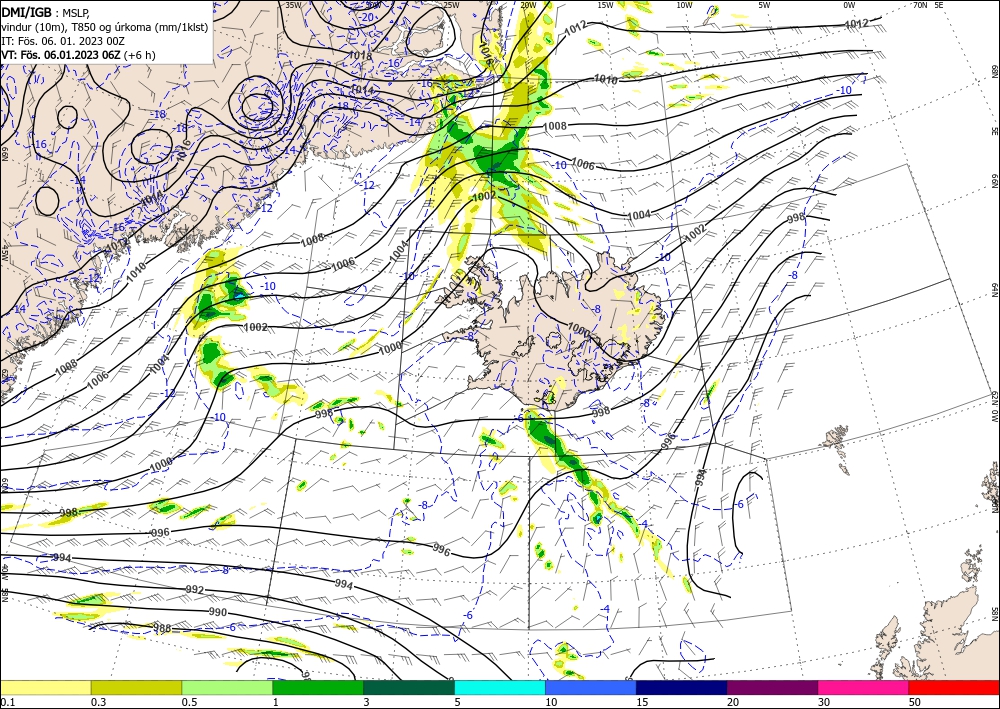1000x709 pixels.
Task: Click the '35W' longitude label at top
Action: (x=293, y=5)
